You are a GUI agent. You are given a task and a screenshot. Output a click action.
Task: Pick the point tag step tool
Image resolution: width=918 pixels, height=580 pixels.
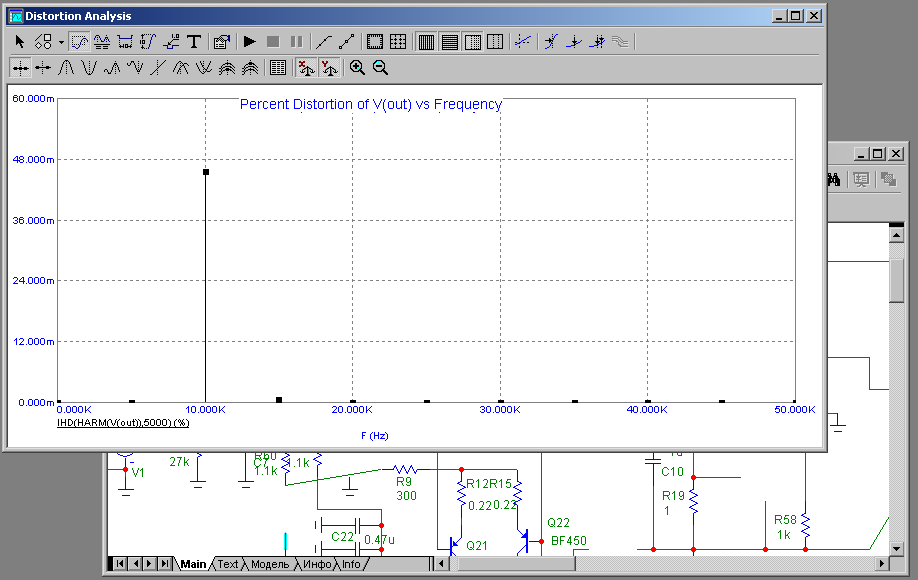click(171, 42)
